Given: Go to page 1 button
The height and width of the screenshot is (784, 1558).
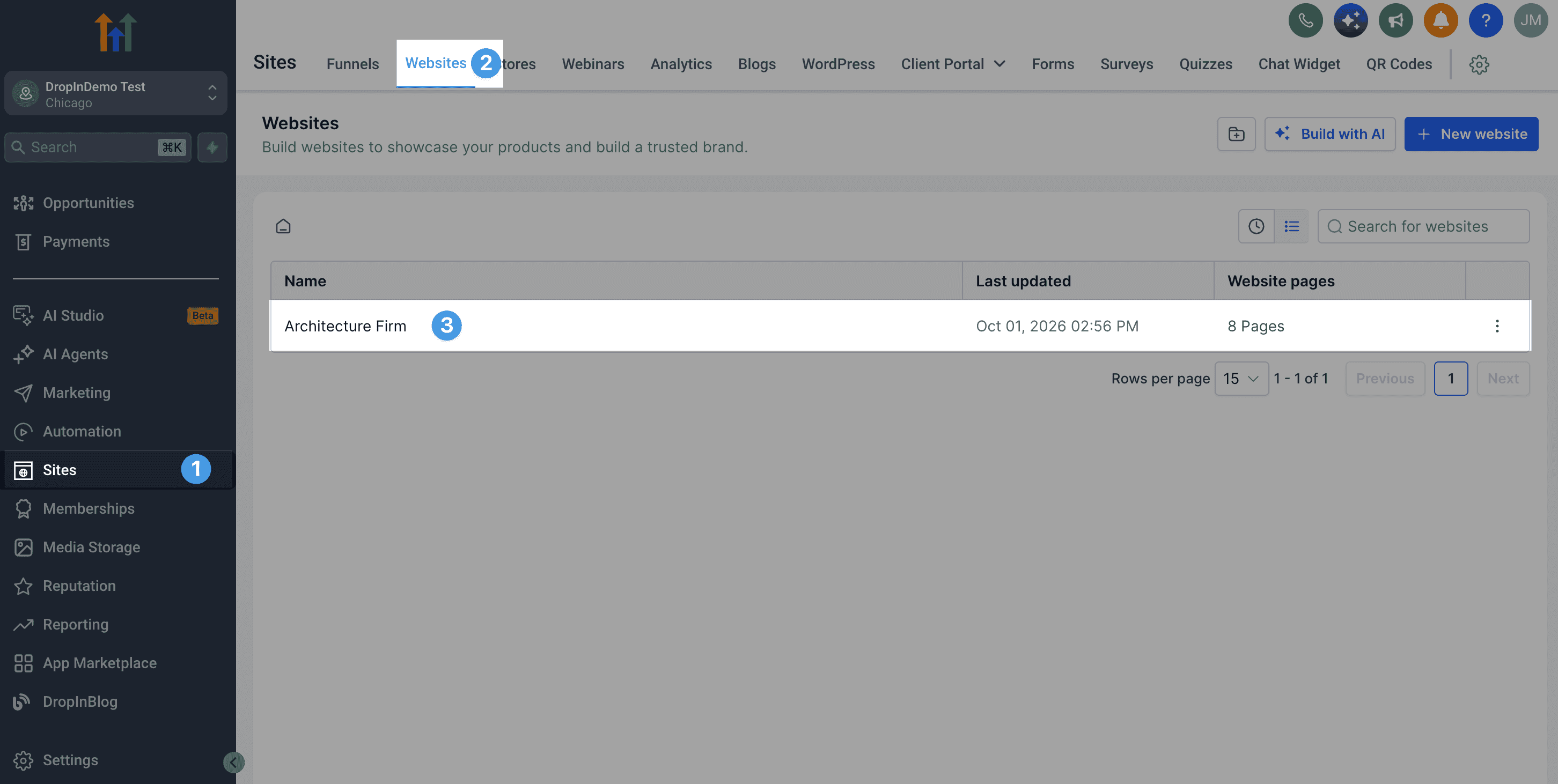Looking at the screenshot, I should tap(1450, 379).
